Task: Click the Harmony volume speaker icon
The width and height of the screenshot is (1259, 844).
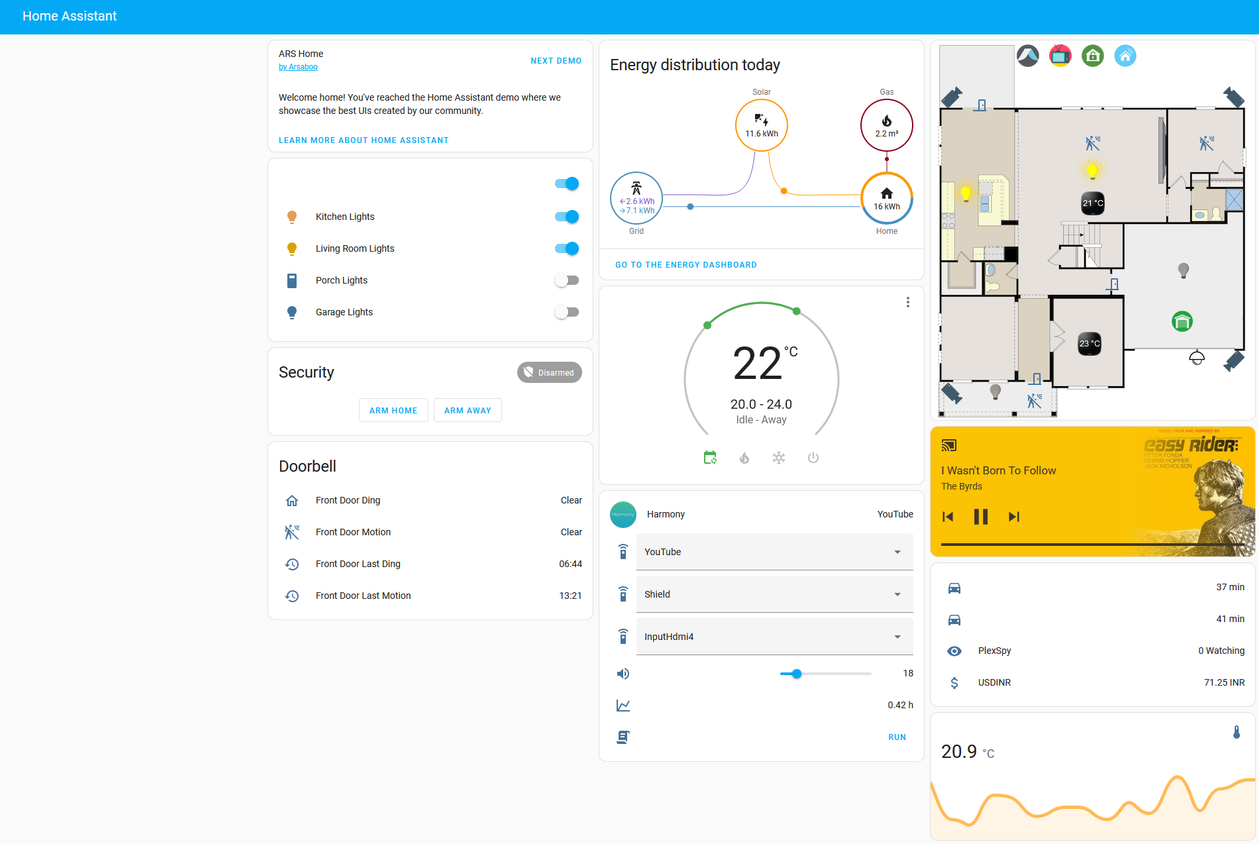Action: coord(623,674)
